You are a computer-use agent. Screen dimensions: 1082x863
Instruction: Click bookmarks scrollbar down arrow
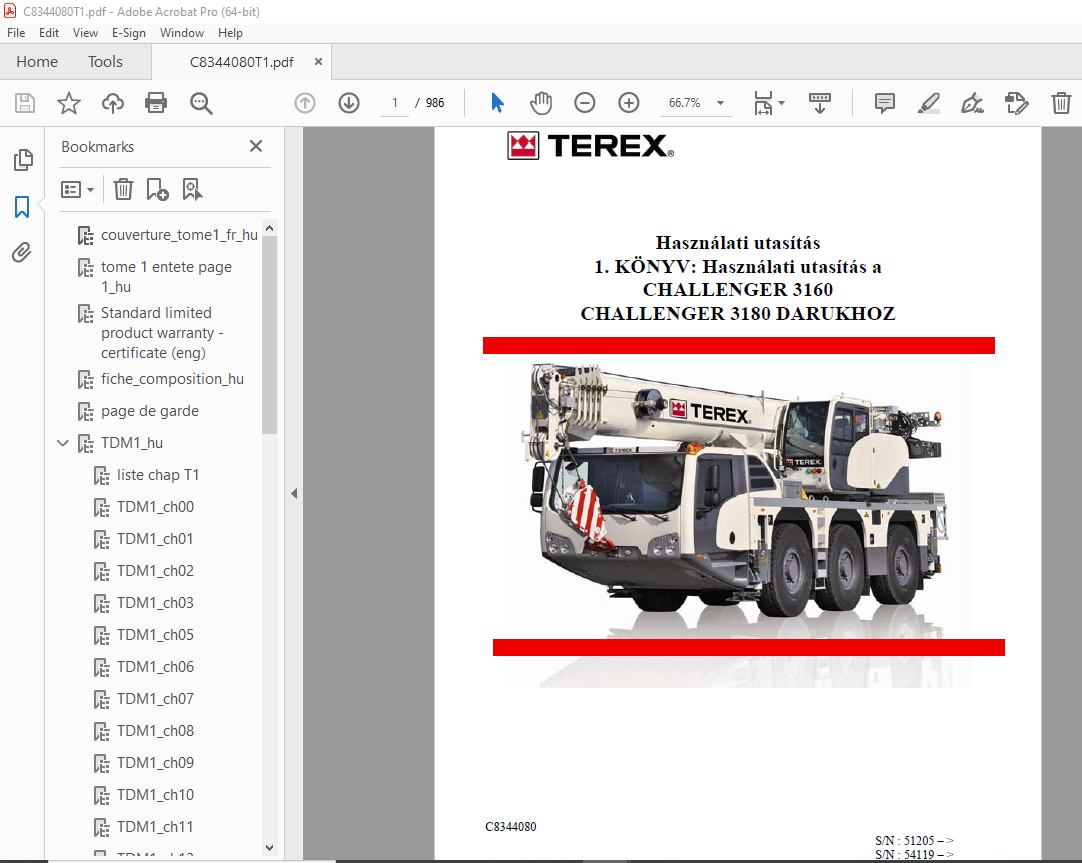pyautogui.click(x=270, y=848)
